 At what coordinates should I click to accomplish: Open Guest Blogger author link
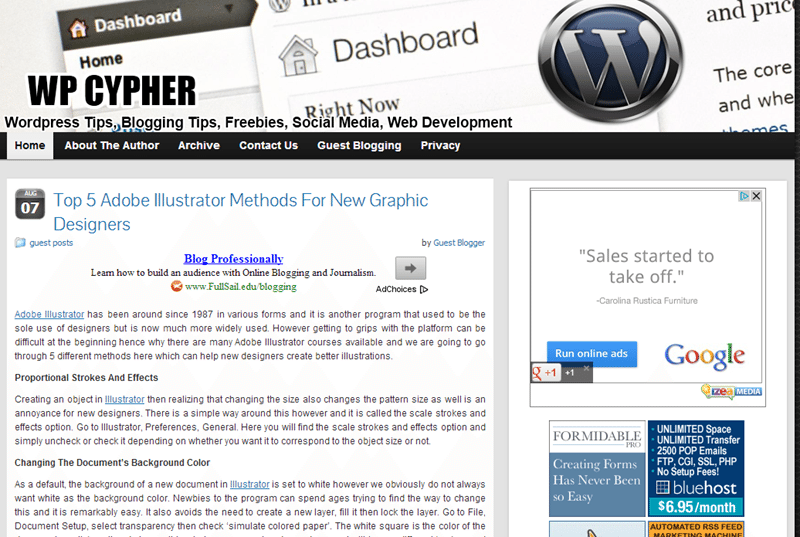[459, 243]
